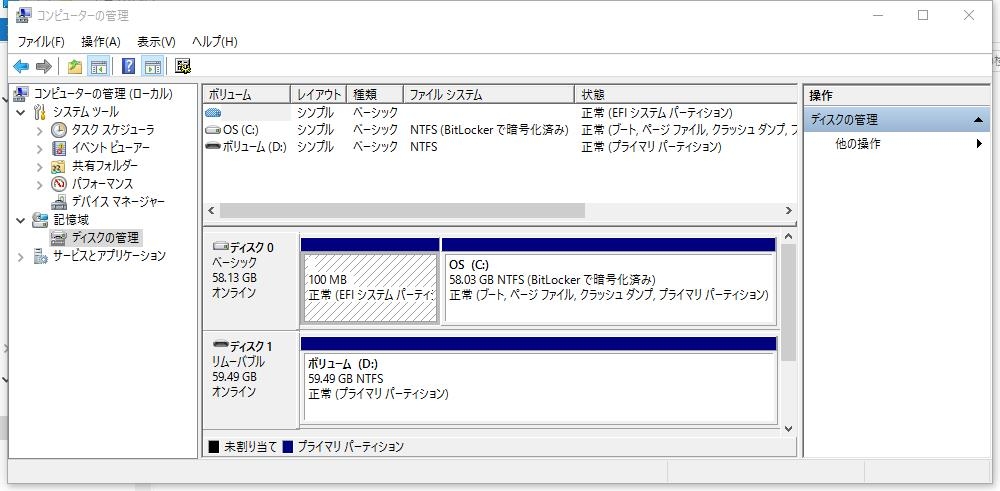
Task: Click the ディスク 0 disk icon
Action: tap(221, 246)
